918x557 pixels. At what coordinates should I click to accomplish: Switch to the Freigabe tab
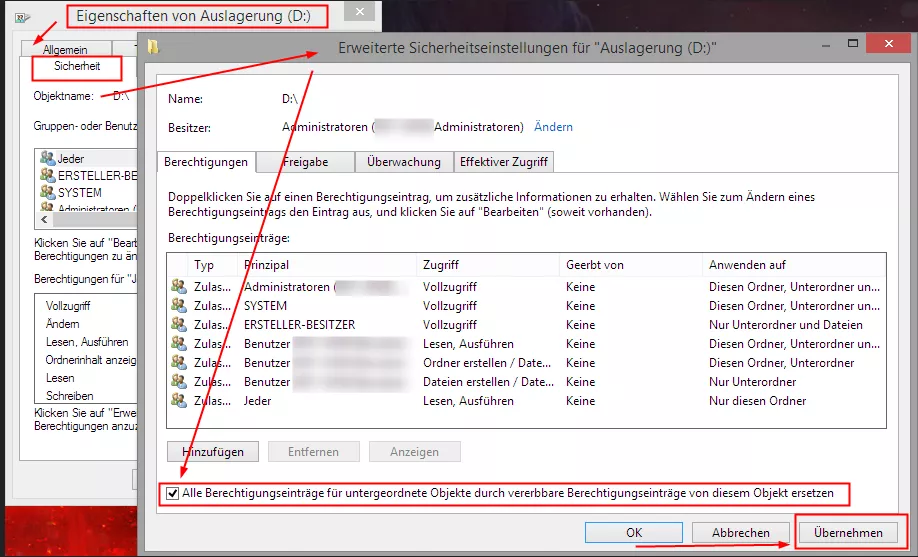[x=305, y=162]
